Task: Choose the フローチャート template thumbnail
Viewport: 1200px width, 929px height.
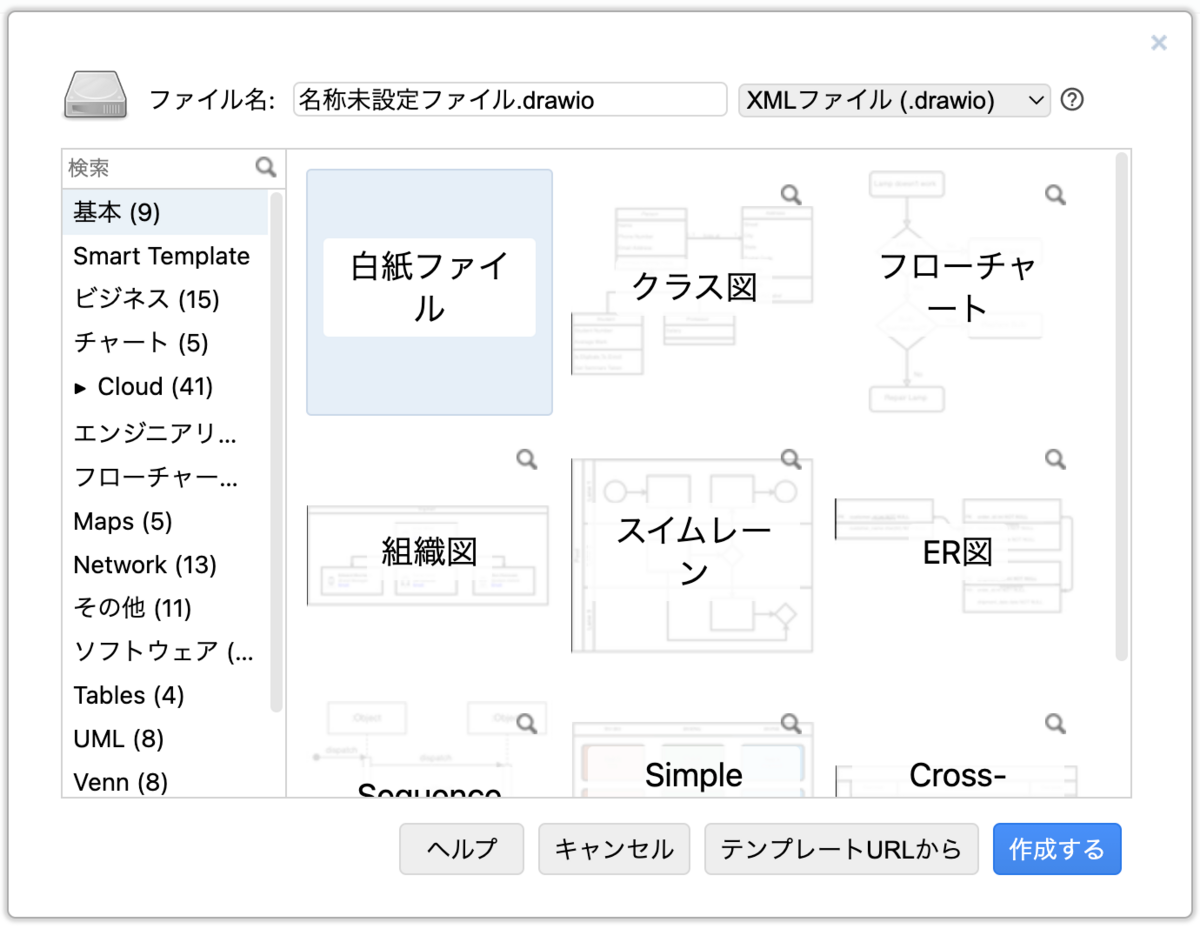Action: pyautogui.click(x=958, y=292)
